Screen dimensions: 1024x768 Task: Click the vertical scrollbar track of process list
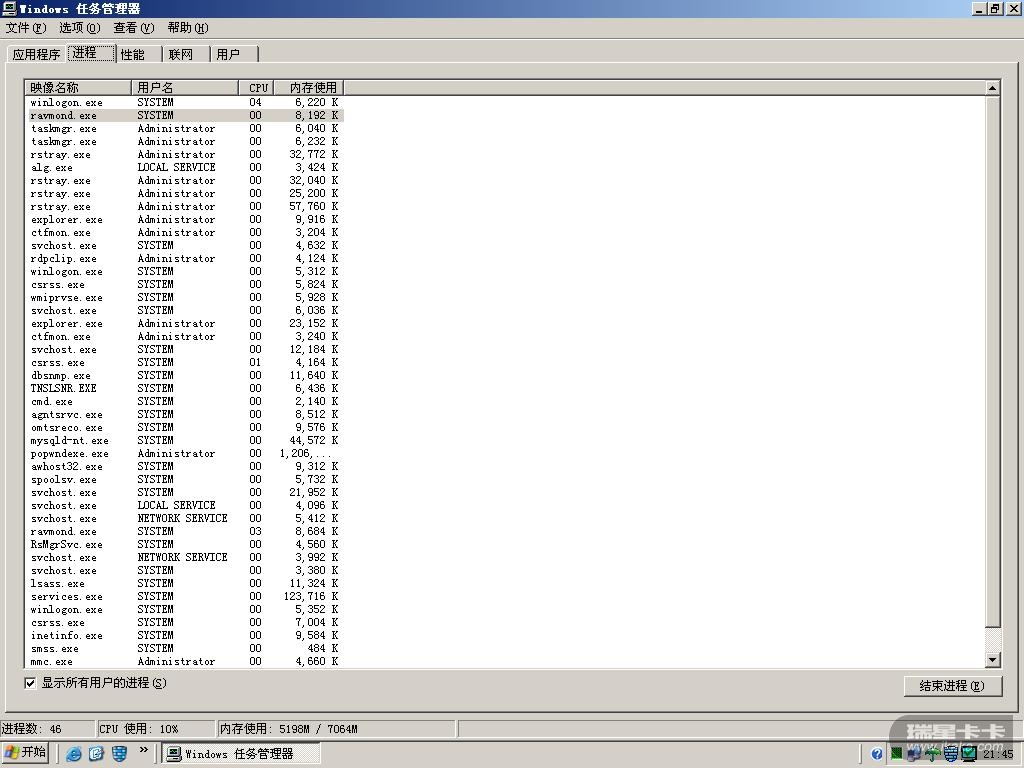[992, 640]
